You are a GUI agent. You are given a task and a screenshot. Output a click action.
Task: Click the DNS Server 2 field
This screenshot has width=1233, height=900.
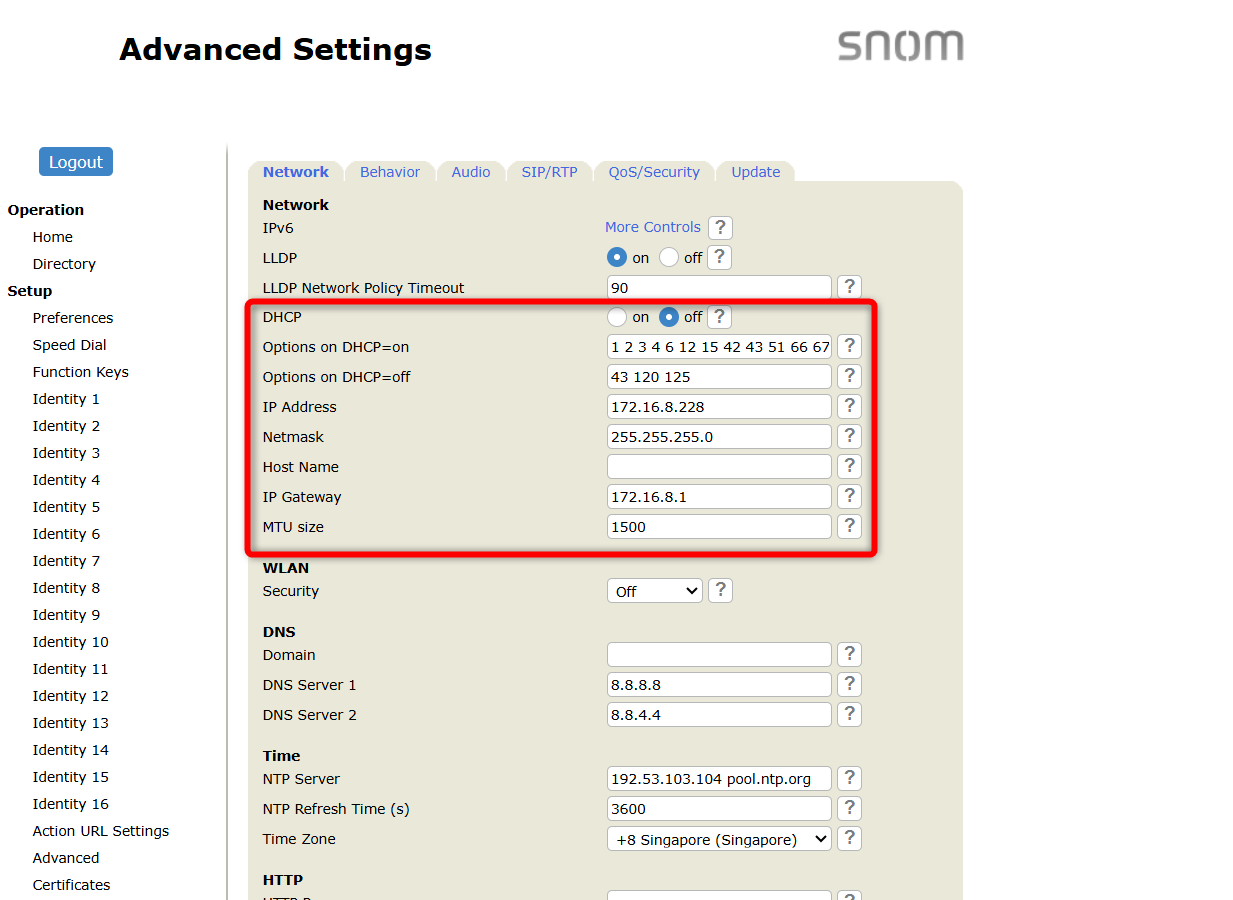point(719,715)
